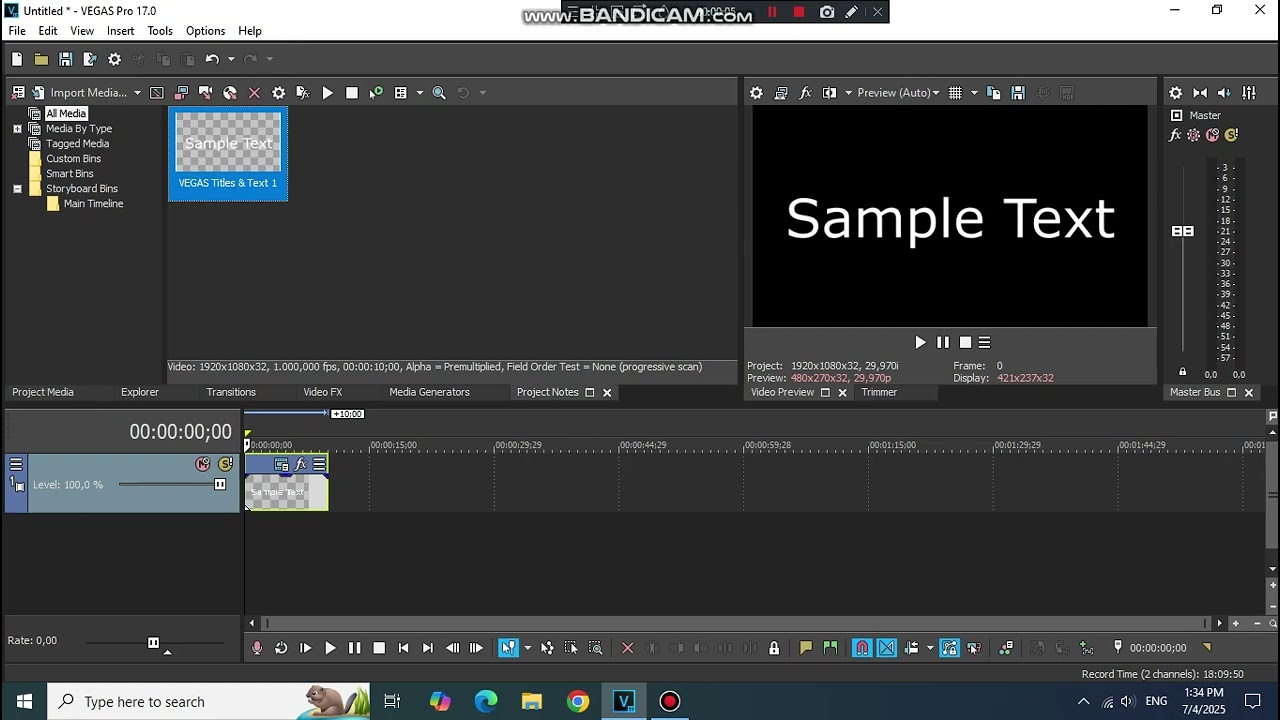Toggle Downmix Output in Master Bus toolbar
The height and width of the screenshot is (720, 1280).
pyautogui.click(x=1200, y=93)
